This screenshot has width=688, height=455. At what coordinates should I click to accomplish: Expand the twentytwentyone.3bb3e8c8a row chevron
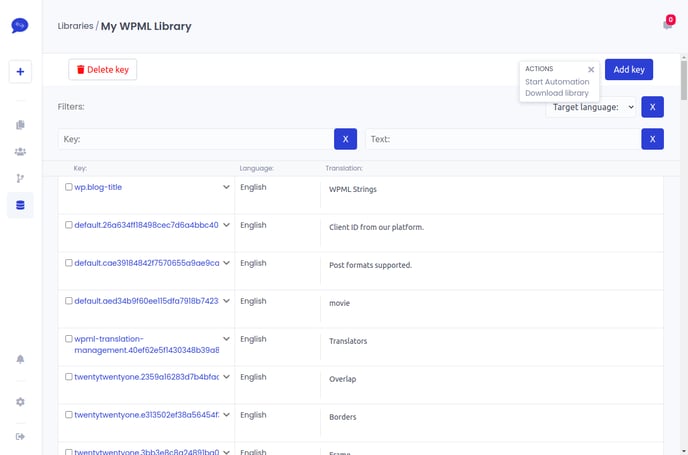[226, 452]
